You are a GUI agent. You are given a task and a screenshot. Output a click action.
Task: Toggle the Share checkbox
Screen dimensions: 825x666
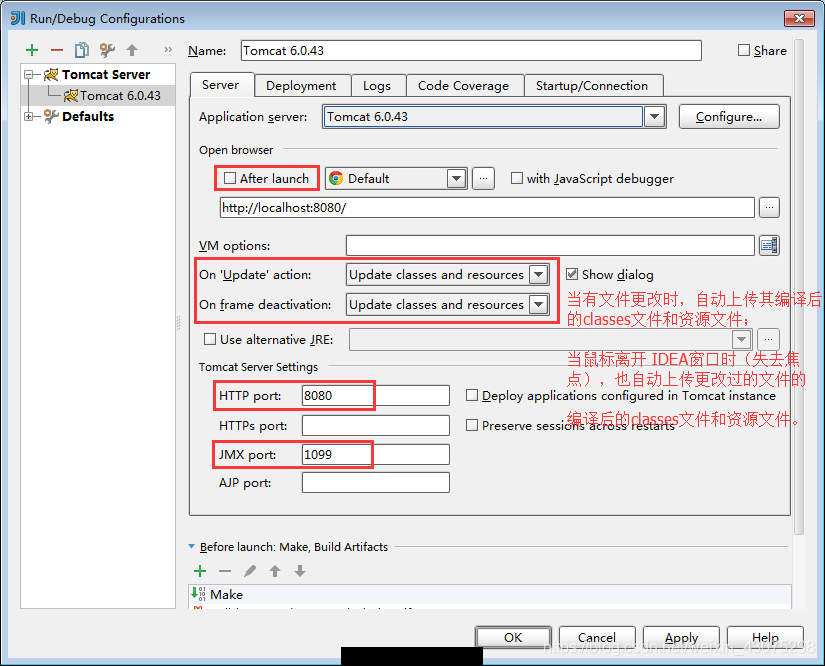coord(743,51)
